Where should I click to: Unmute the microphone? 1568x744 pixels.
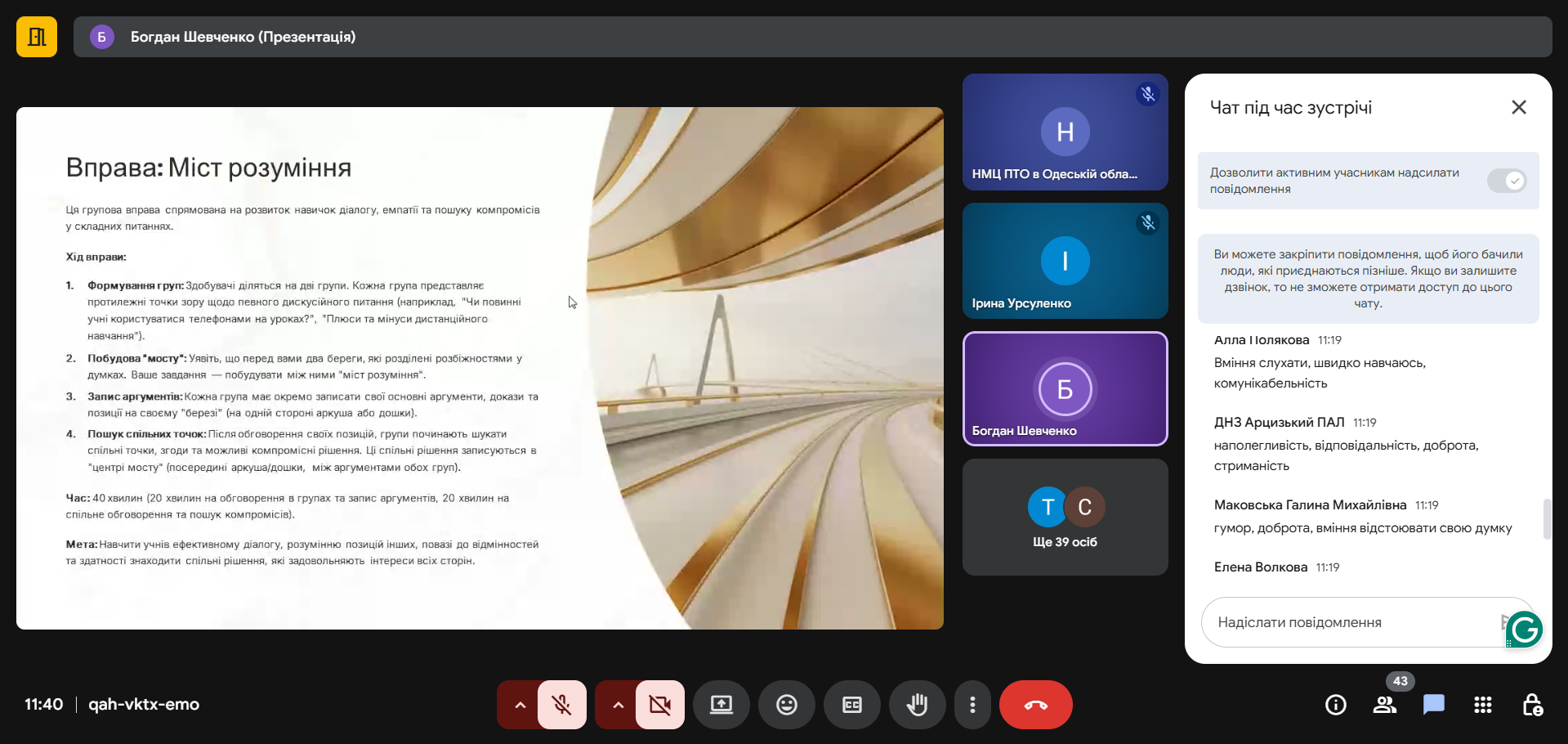click(561, 705)
